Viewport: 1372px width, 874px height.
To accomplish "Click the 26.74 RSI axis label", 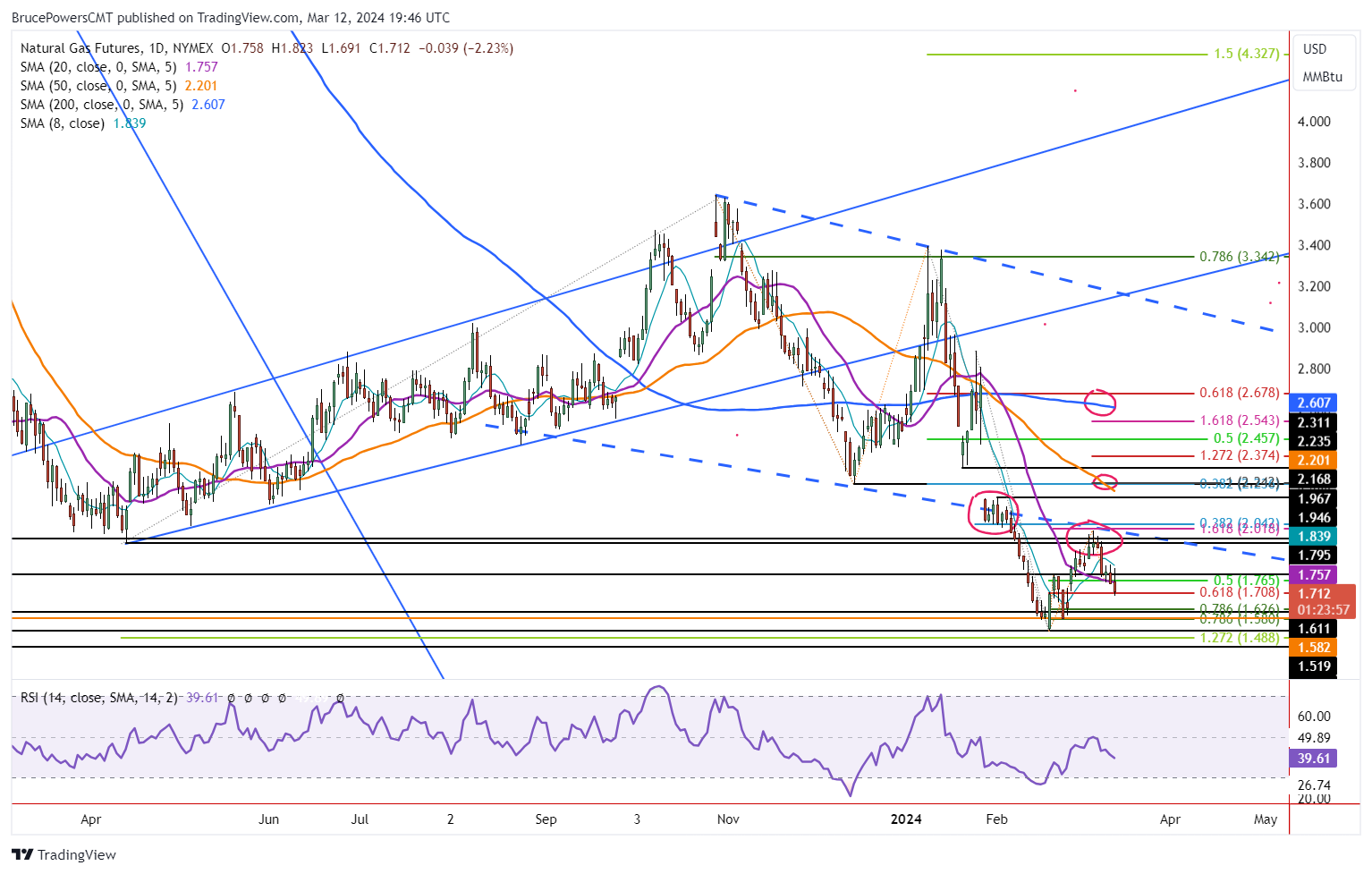I will pyautogui.click(x=1314, y=784).
